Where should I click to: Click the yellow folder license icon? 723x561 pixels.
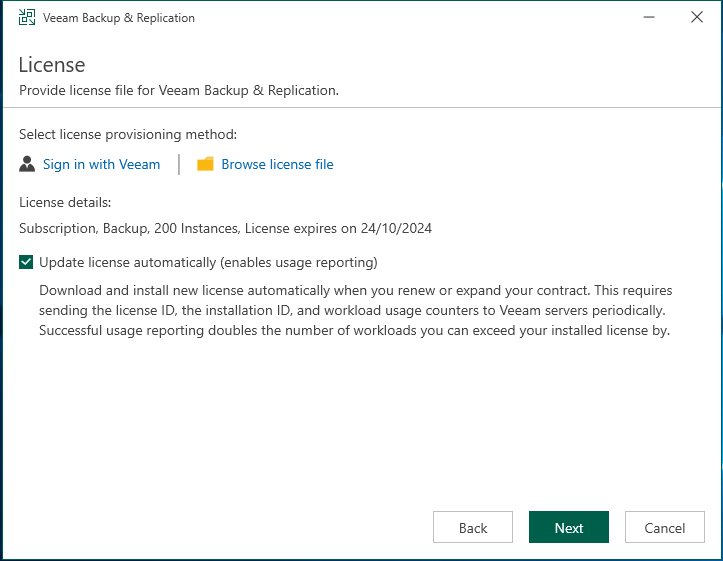click(205, 164)
